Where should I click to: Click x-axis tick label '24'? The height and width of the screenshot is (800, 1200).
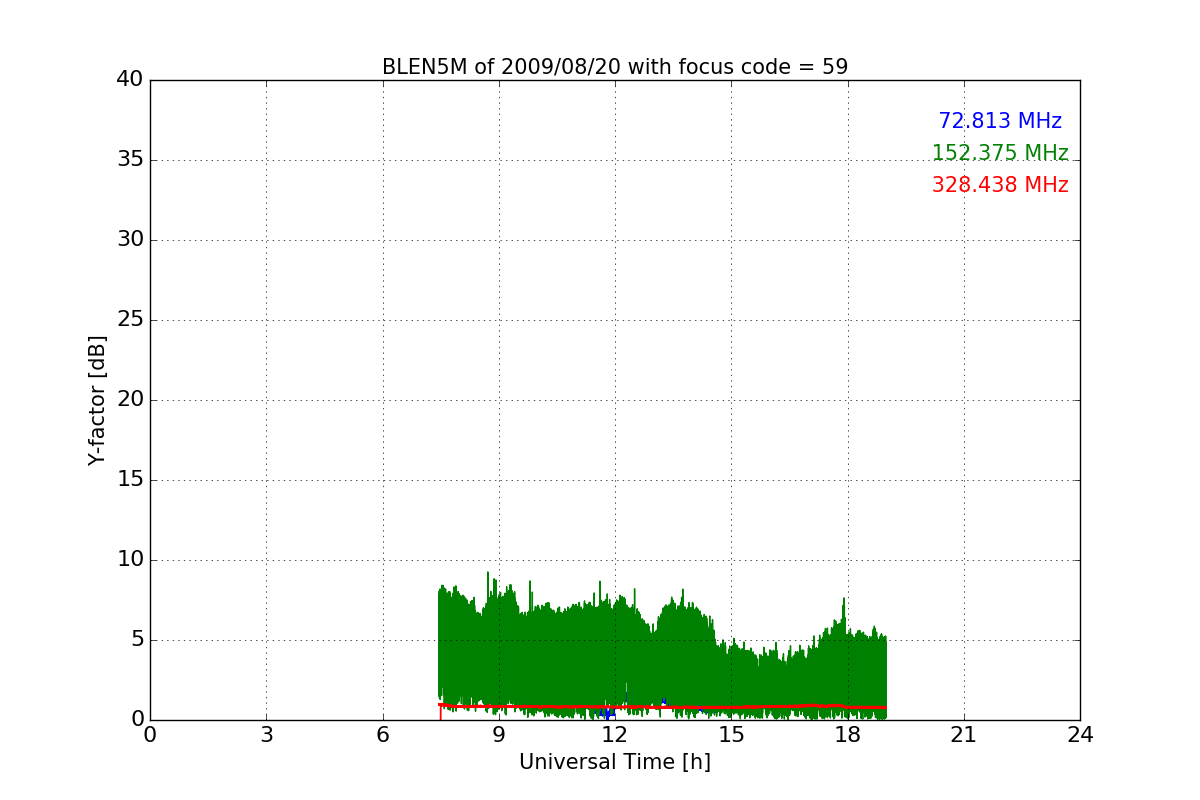click(x=1080, y=735)
